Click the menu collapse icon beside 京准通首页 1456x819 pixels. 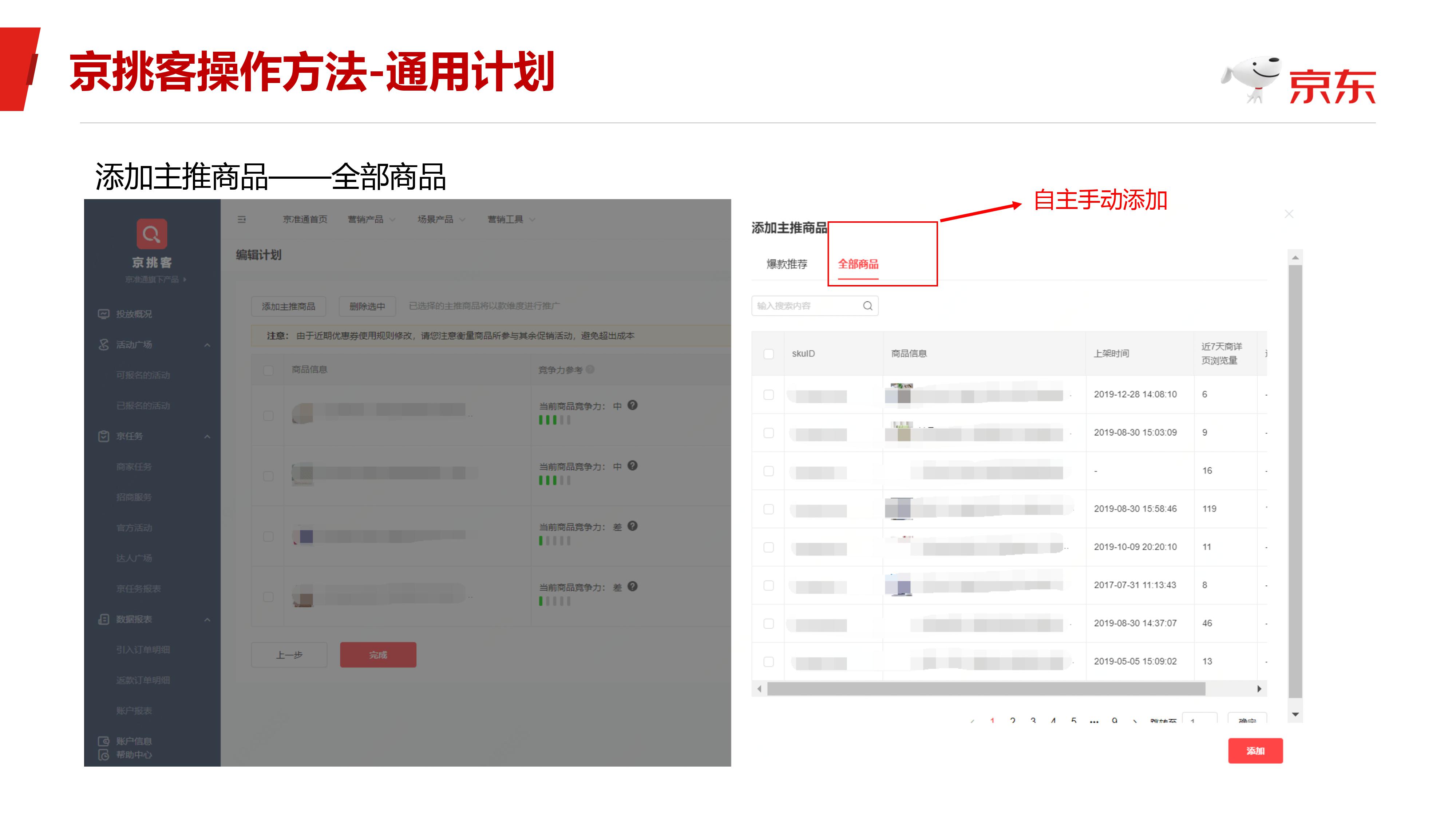[242, 219]
